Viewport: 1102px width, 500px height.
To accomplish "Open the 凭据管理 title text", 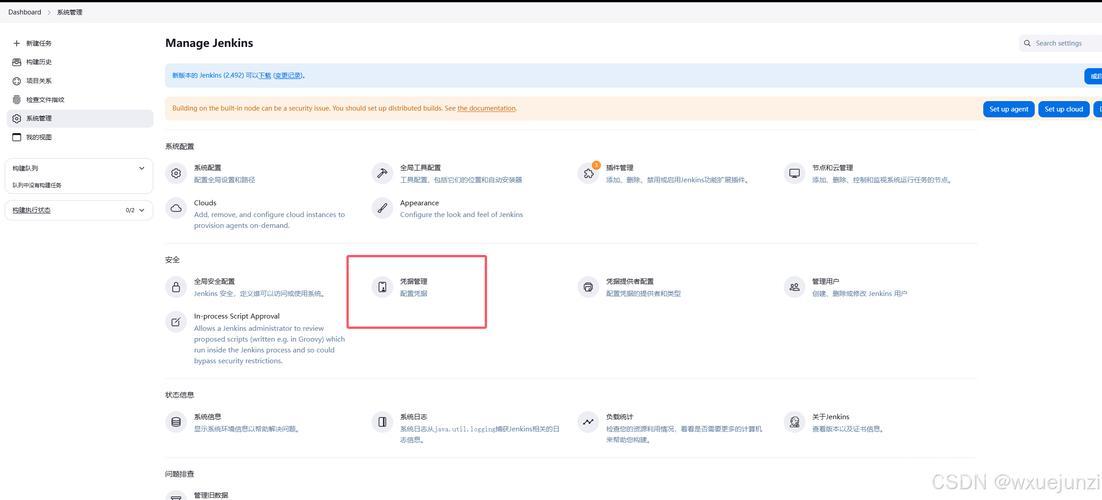I will coord(413,281).
